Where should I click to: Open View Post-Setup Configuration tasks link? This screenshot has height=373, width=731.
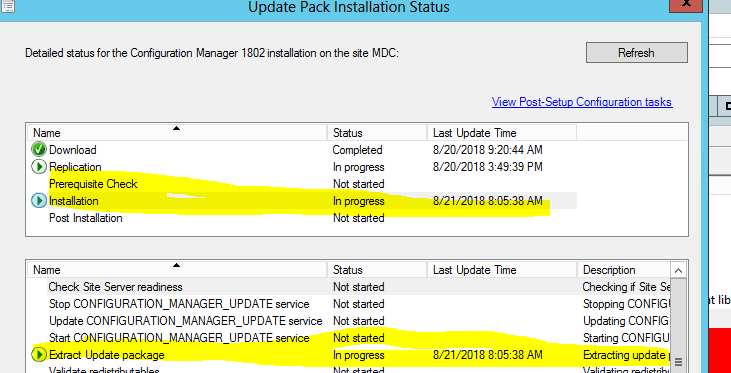[582, 102]
